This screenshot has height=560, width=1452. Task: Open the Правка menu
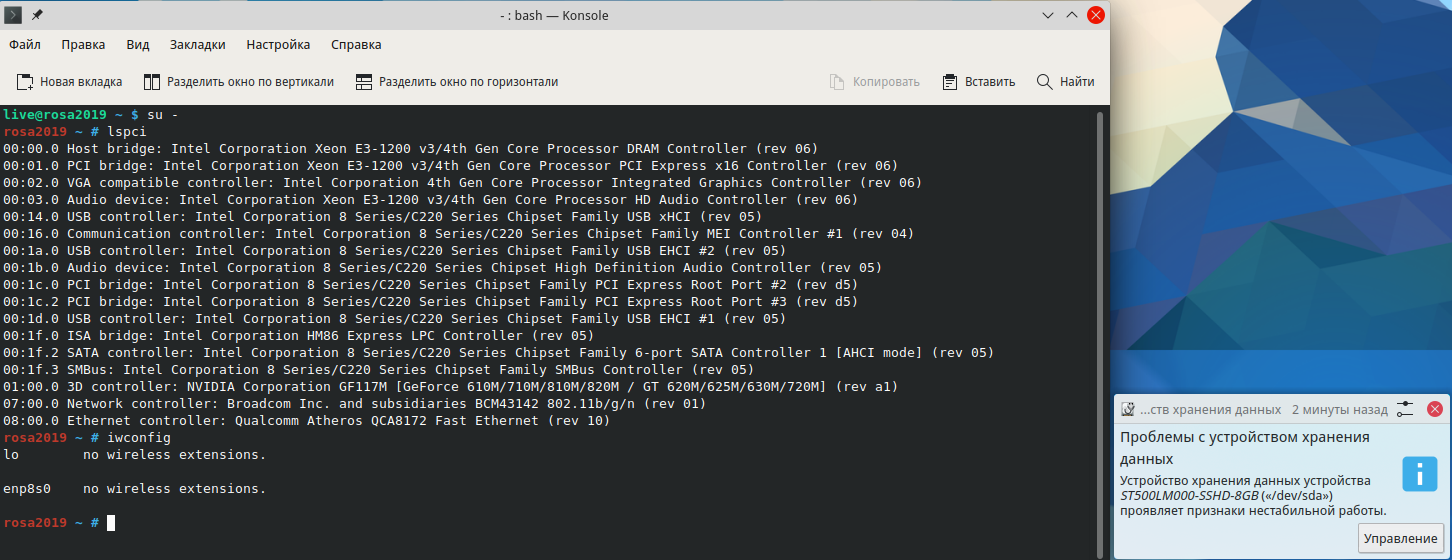pyautogui.click(x=83, y=45)
